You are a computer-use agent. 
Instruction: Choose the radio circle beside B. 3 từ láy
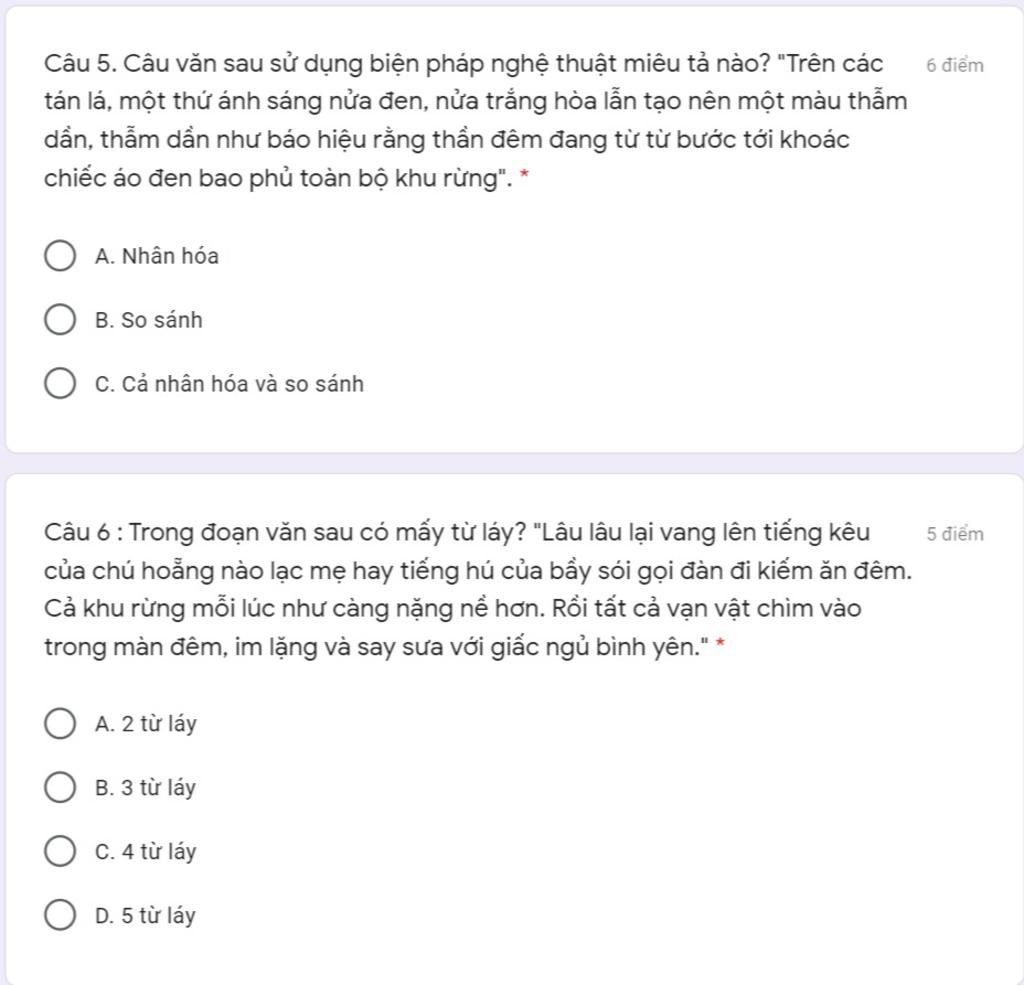point(59,787)
